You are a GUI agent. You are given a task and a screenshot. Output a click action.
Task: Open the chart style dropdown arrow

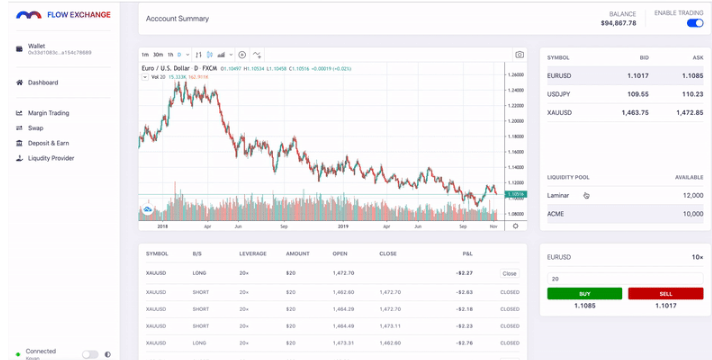tap(231, 55)
